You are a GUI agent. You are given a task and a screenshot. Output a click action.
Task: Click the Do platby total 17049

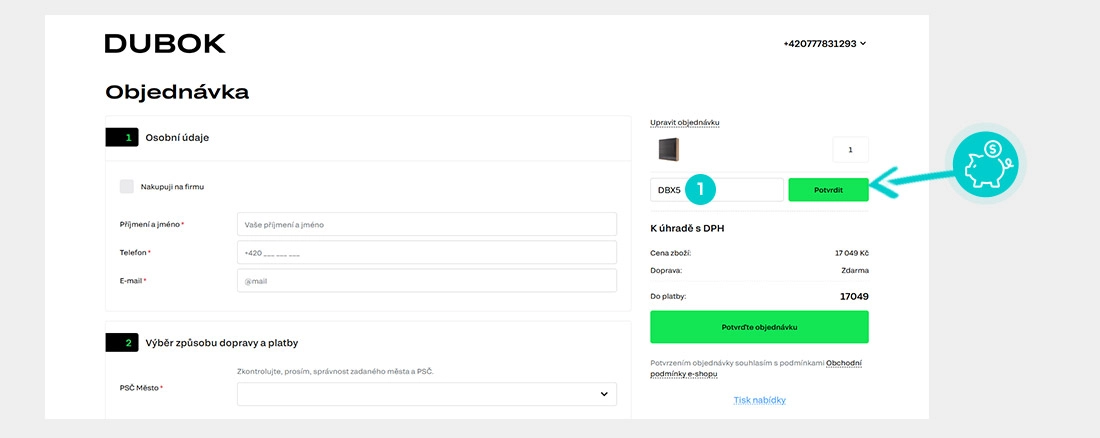point(854,297)
